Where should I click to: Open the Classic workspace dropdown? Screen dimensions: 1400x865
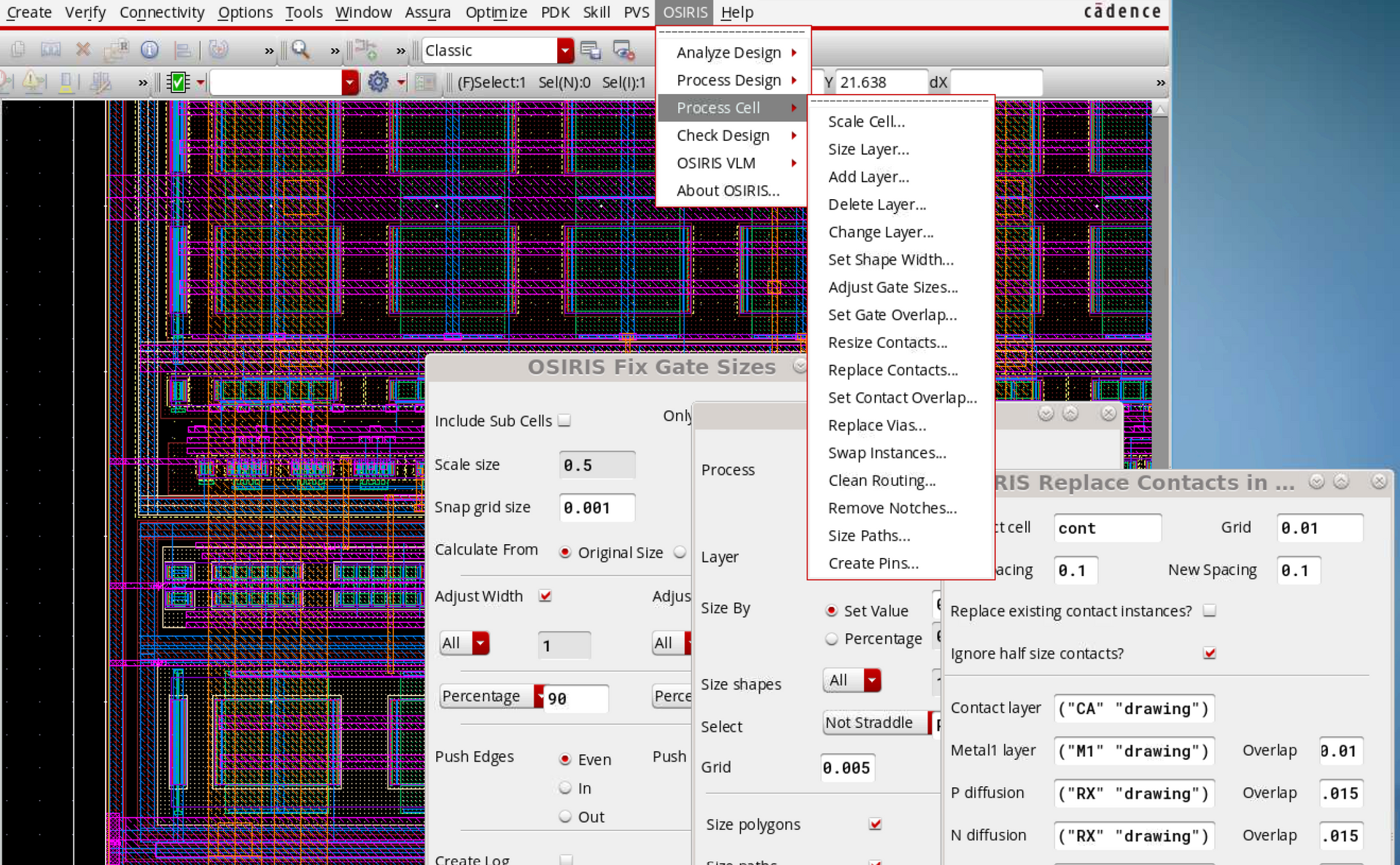click(x=565, y=50)
